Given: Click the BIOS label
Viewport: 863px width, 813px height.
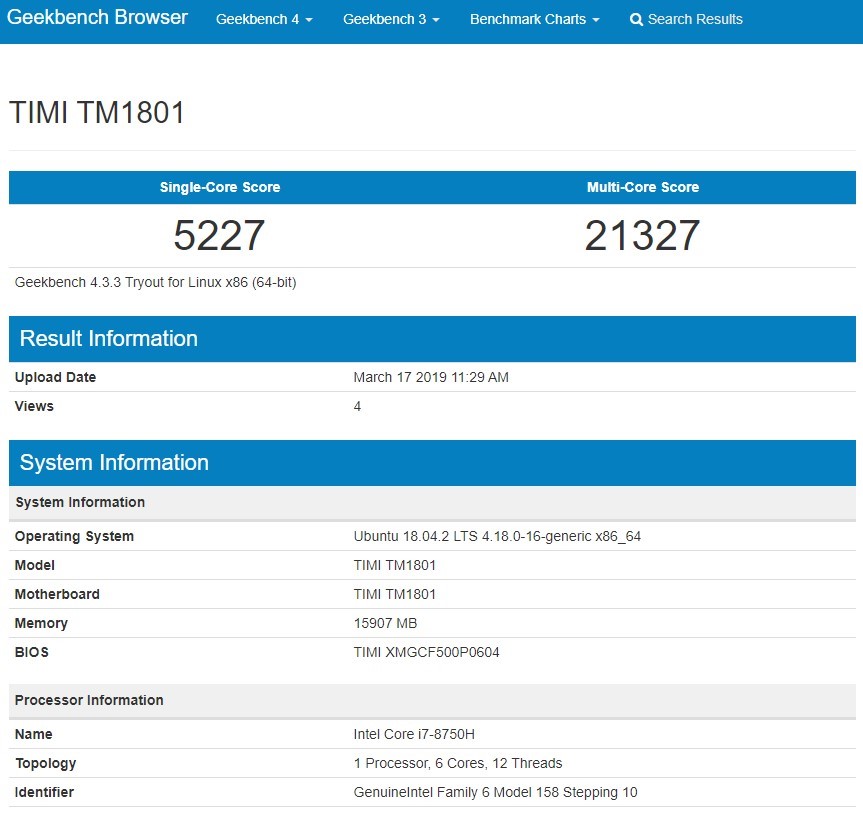Looking at the screenshot, I should (x=31, y=652).
